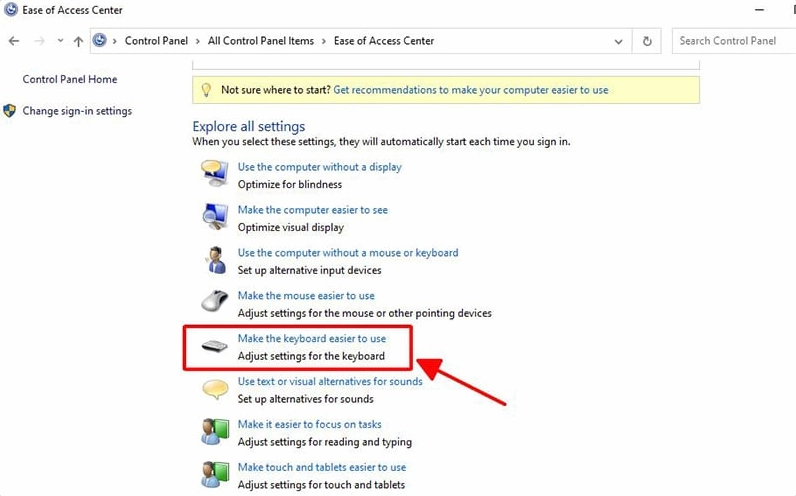Viewport: 796px width, 496px height.
Task: Expand chevron after All Control Panel Items
Action: [324, 41]
